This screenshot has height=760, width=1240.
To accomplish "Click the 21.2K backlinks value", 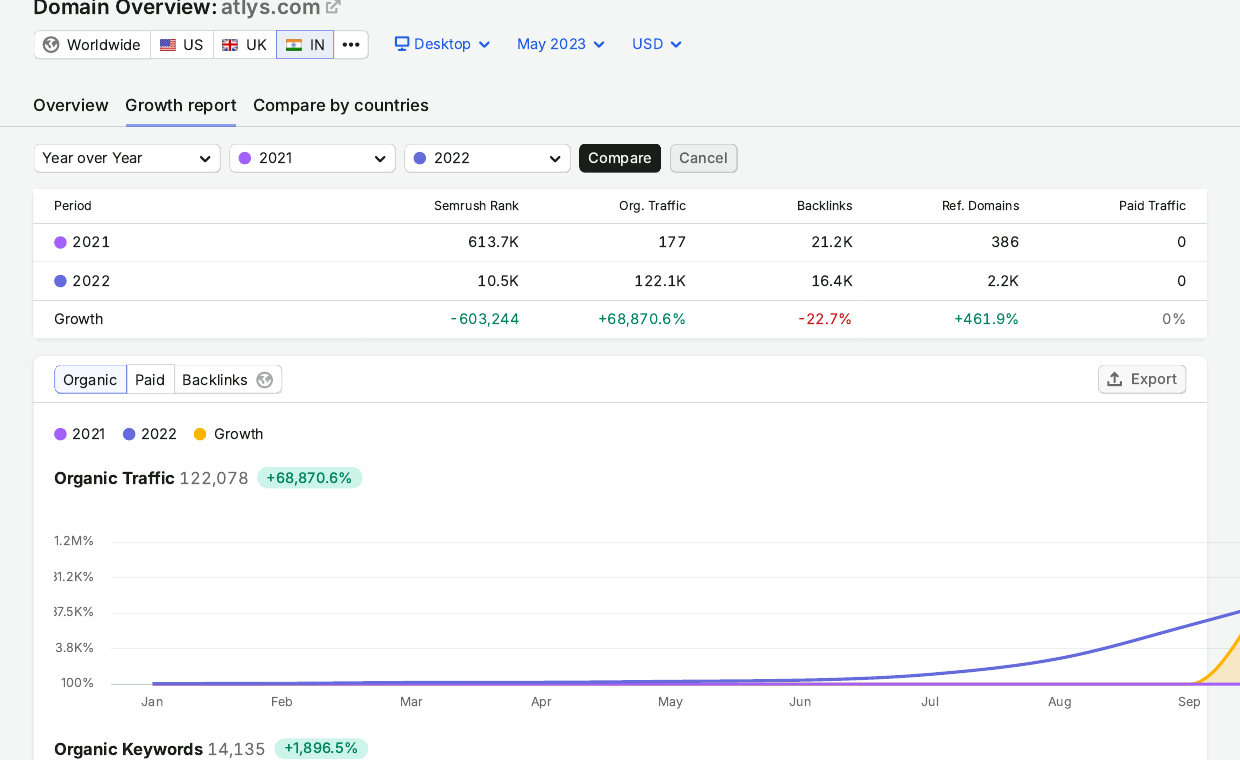I will 832,242.
